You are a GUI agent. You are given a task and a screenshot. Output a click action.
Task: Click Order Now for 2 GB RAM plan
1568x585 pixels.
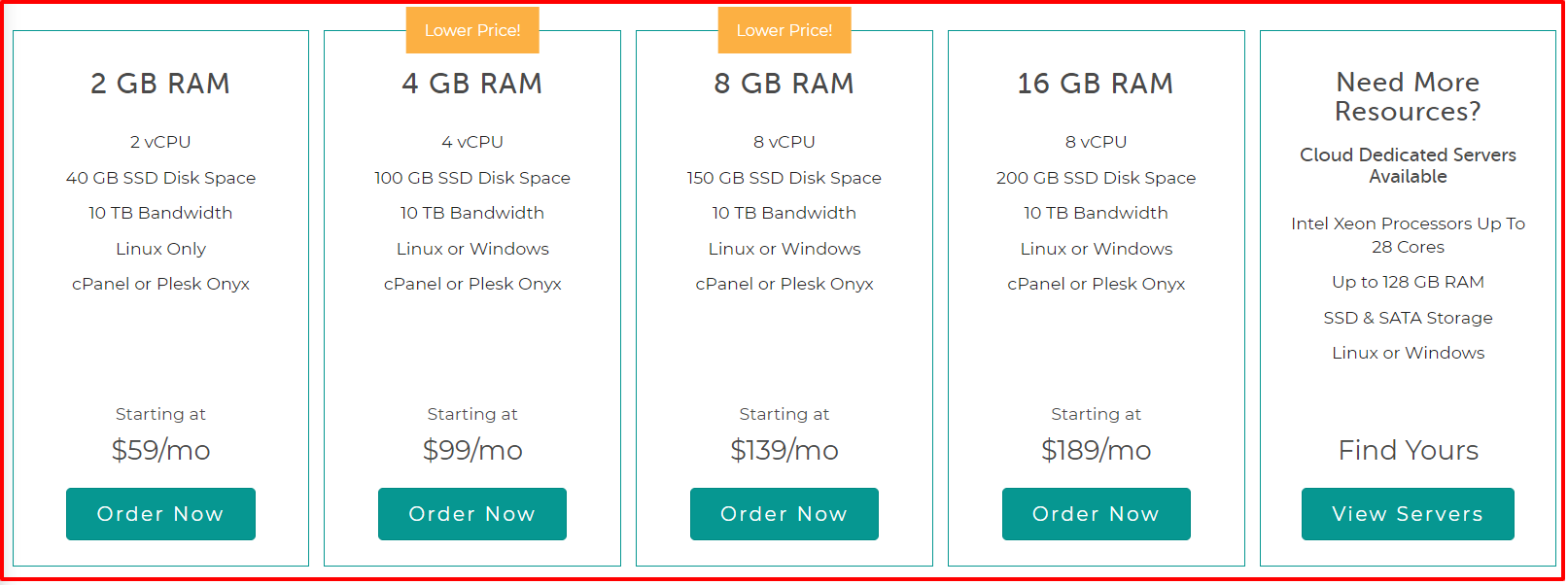click(x=159, y=513)
